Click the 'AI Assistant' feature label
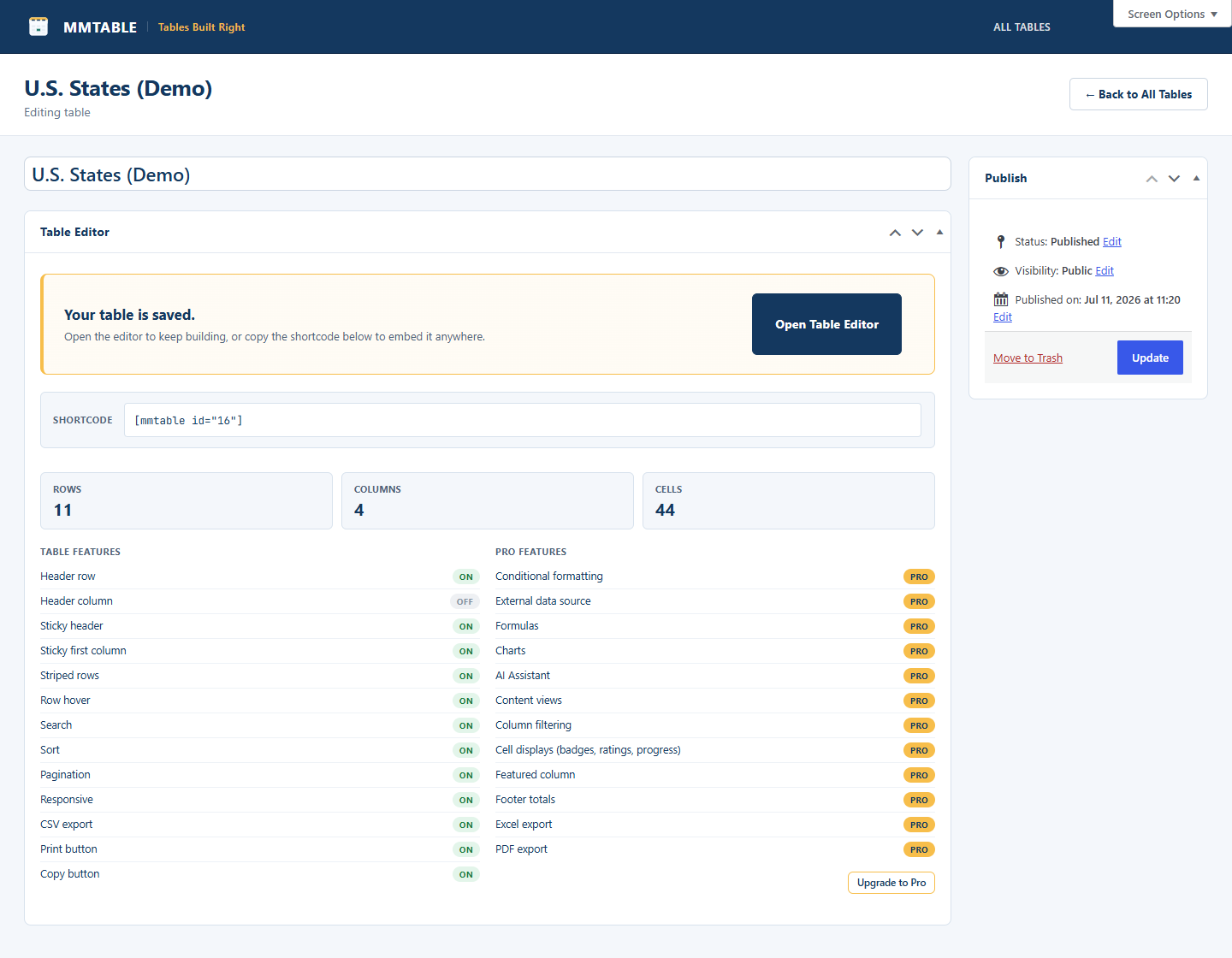The height and width of the screenshot is (958, 1232). (523, 676)
